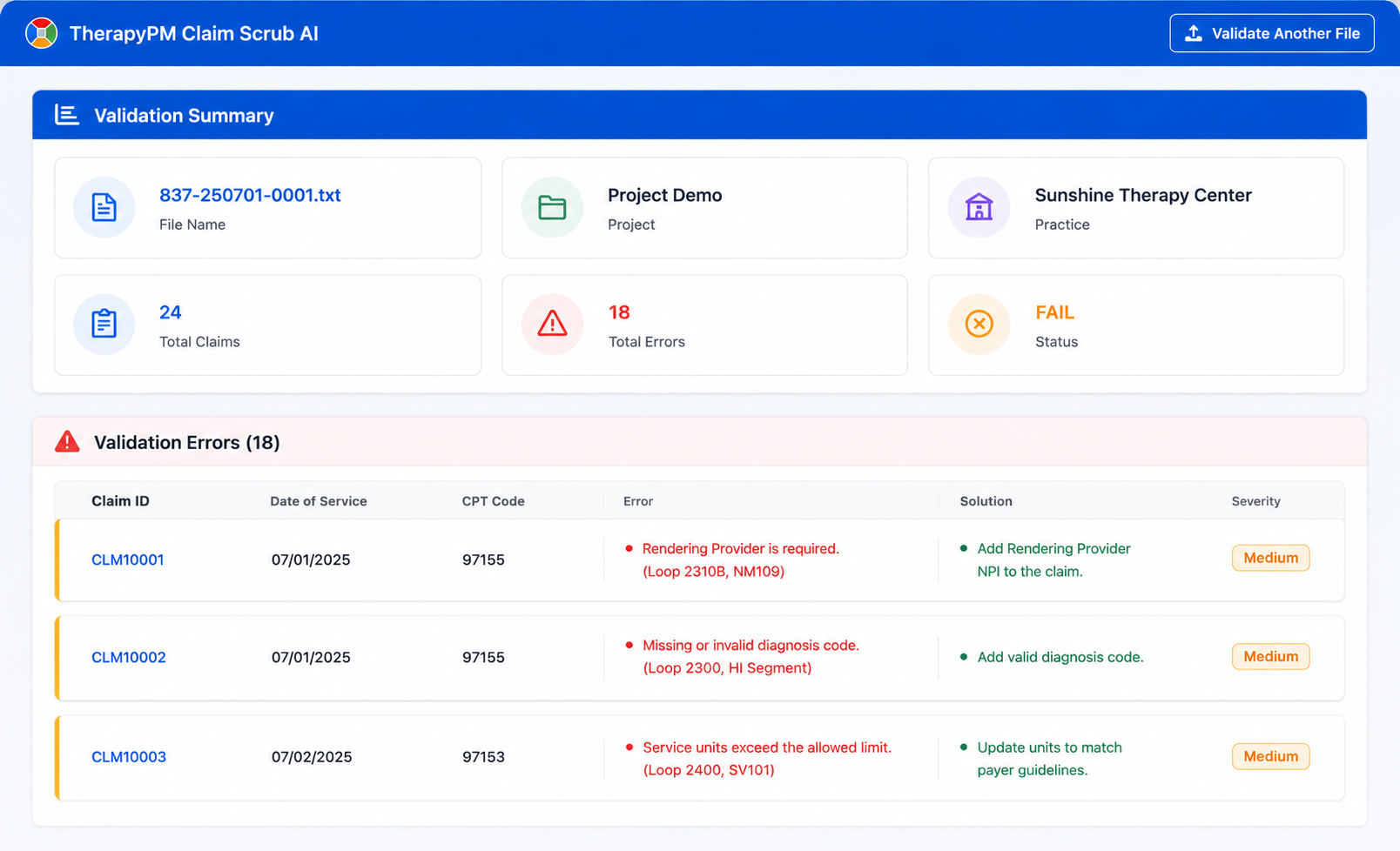This screenshot has height=851, width=1400.
Task: Click CPT code 97155 in CLM10002 row
Action: 483,657
